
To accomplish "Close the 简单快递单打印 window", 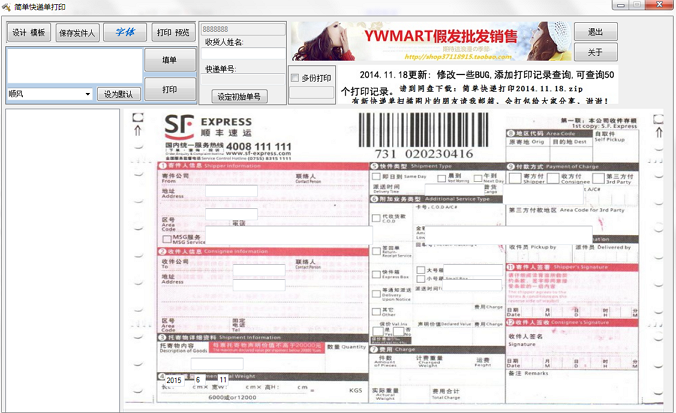I will (x=659, y=5).
